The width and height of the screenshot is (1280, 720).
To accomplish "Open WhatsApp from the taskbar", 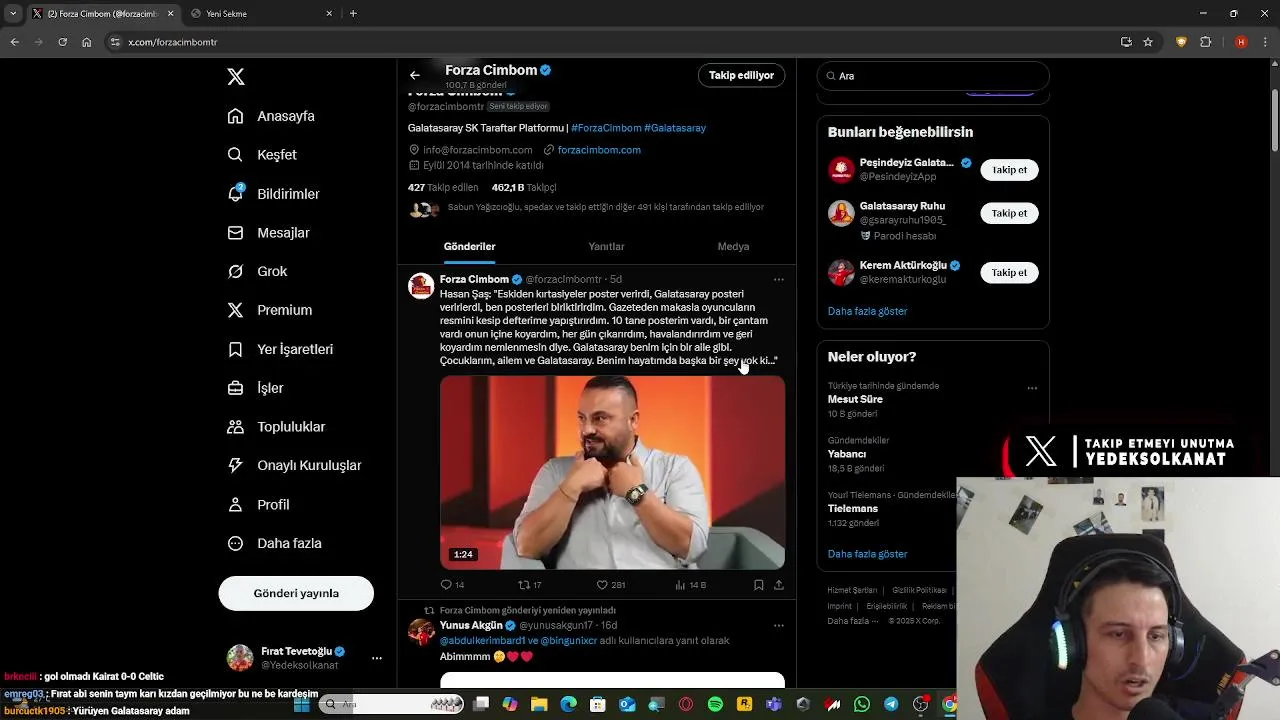I will click(862, 705).
